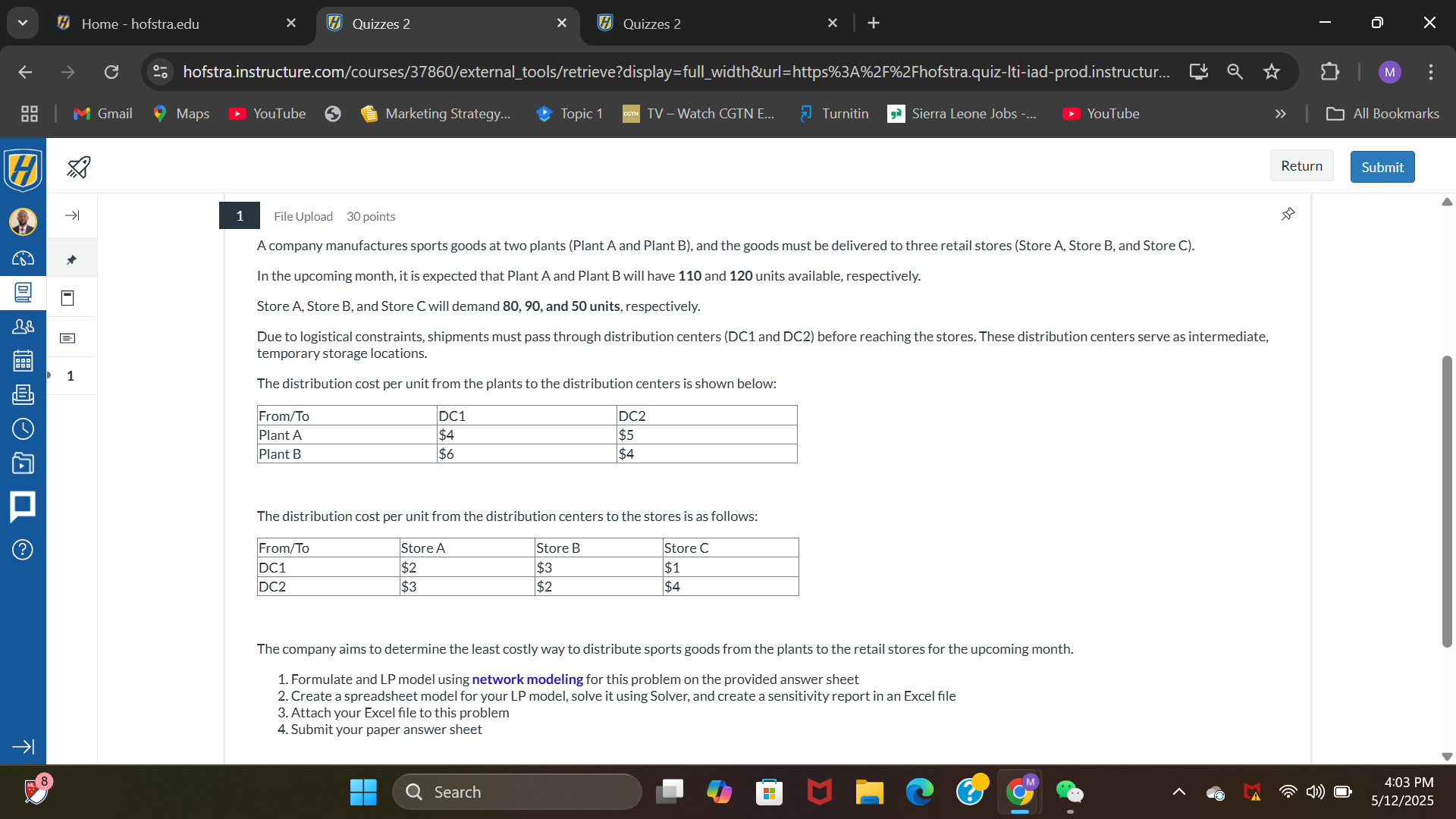This screenshot has height=819, width=1456.
Task: Open Calendar in Canvas sidebar
Action: 23,361
